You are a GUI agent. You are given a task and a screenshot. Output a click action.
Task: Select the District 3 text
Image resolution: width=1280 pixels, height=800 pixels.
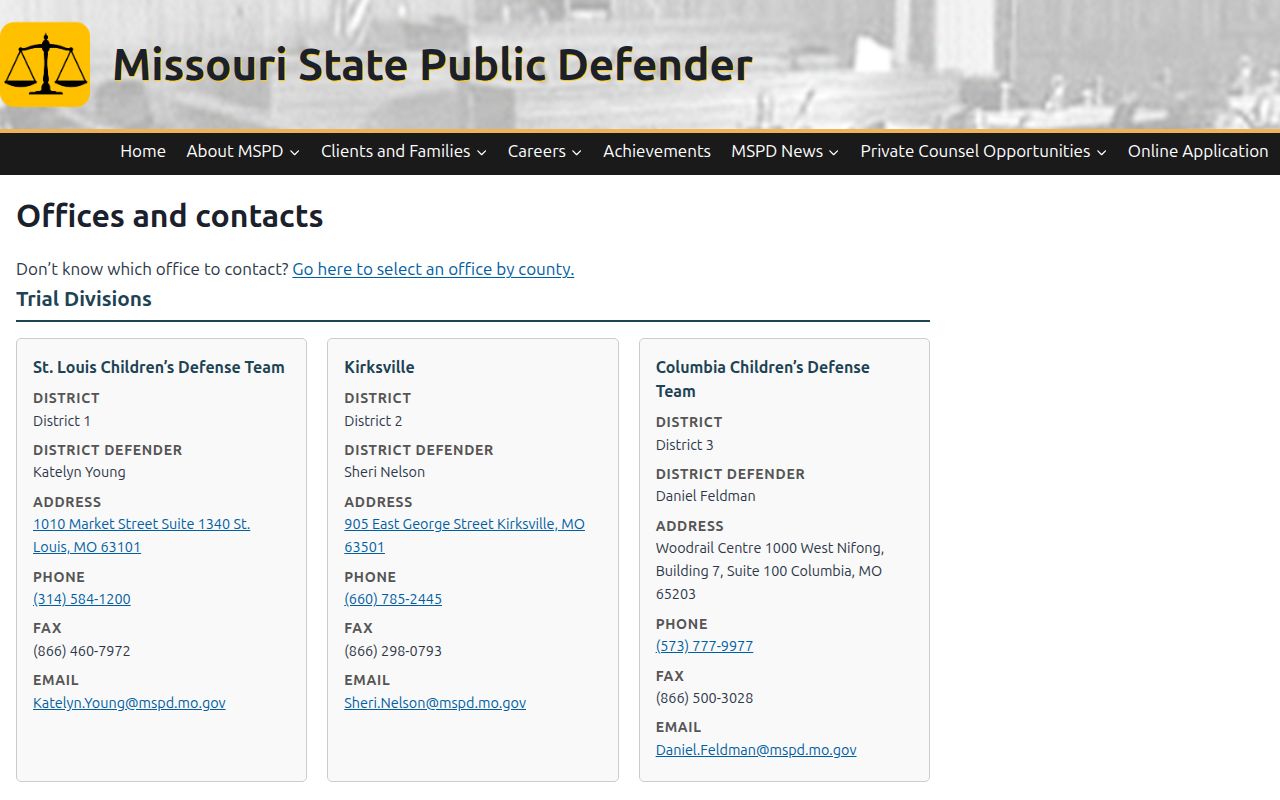point(685,445)
